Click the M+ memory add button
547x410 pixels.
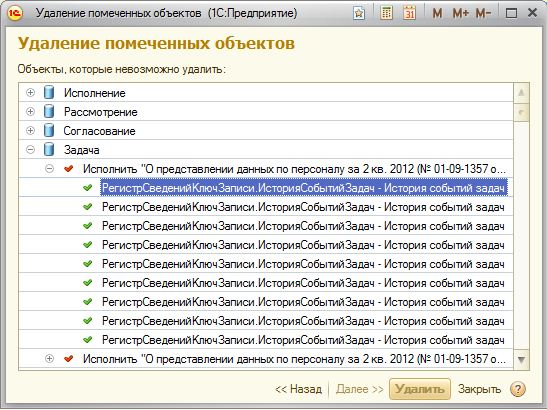(x=460, y=13)
